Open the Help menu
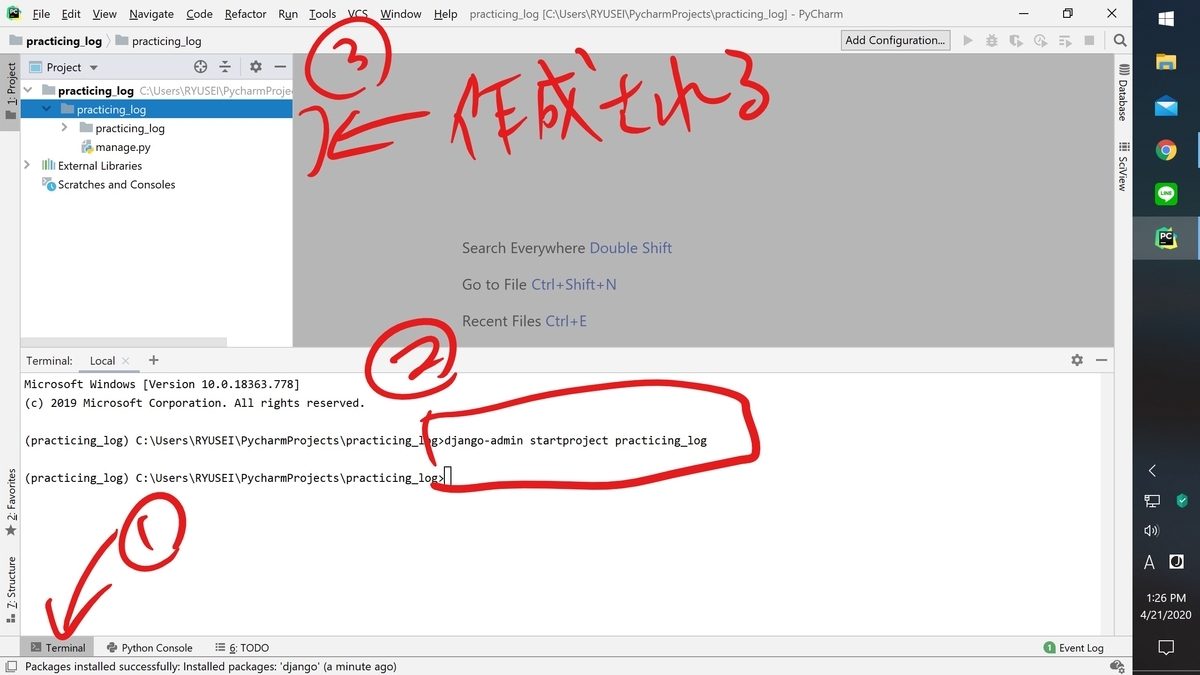The image size is (1200, 675). click(445, 14)
